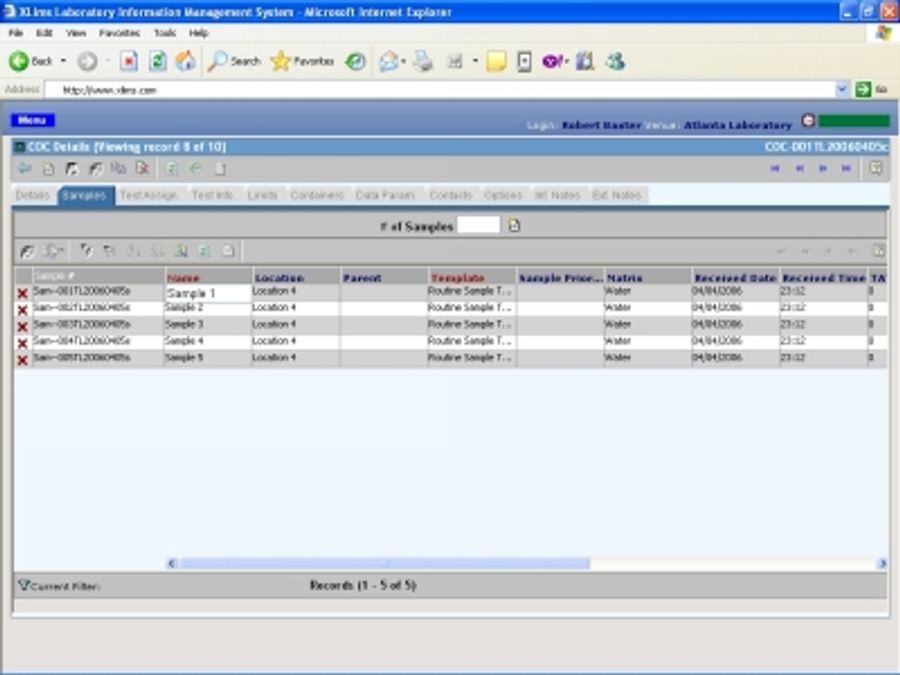Open the Edit icon dropdown arrow in IE toolbar
Image resolution: width=900 pixels, height=675 pixels.
(x=475, y=61)
